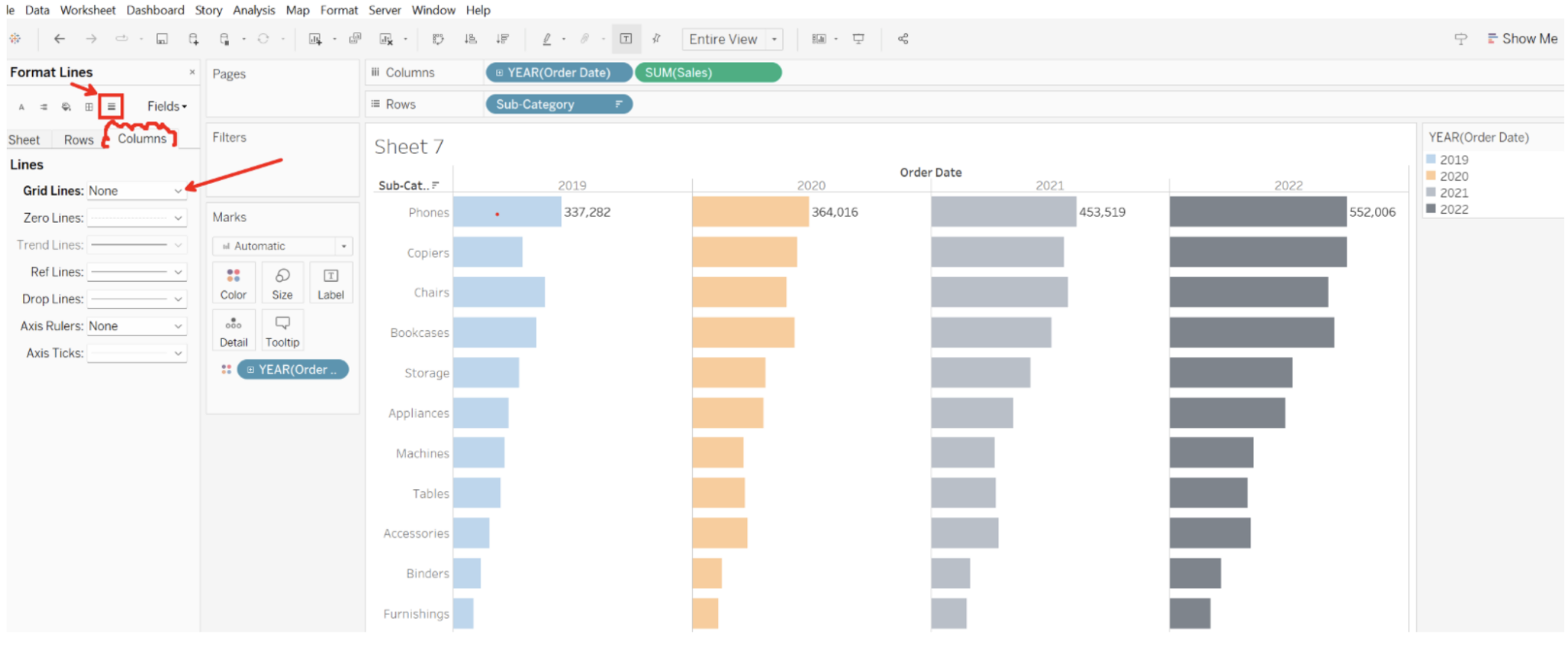Image resolution: width=1568 pixels, height=647 pixels.
Task: Click the Format Lines icon in the format pane
Action: pos(111,106)
